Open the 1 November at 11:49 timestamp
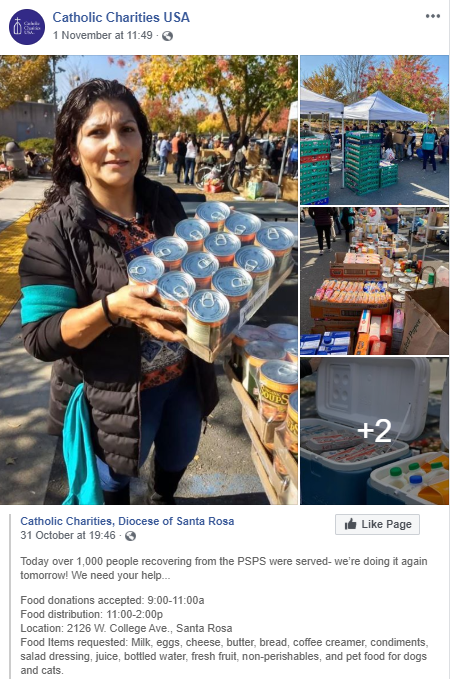Screen dimensions: 450x679 tap(103, 35)
